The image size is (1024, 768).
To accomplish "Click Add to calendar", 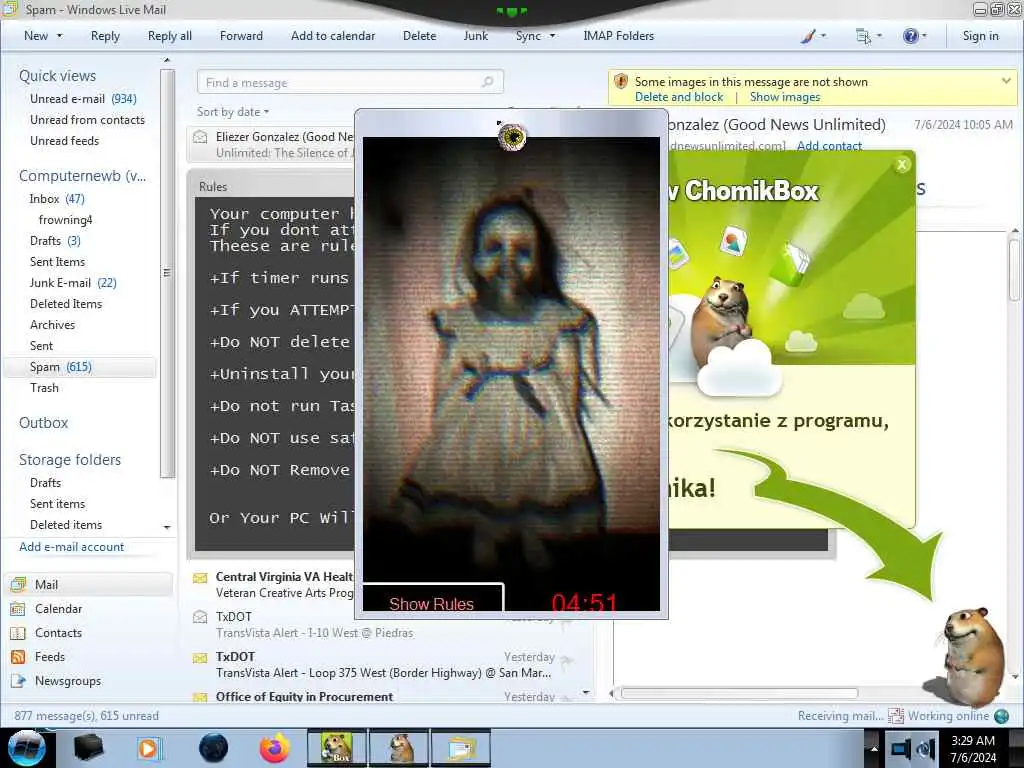I will [x=333, y=36].
